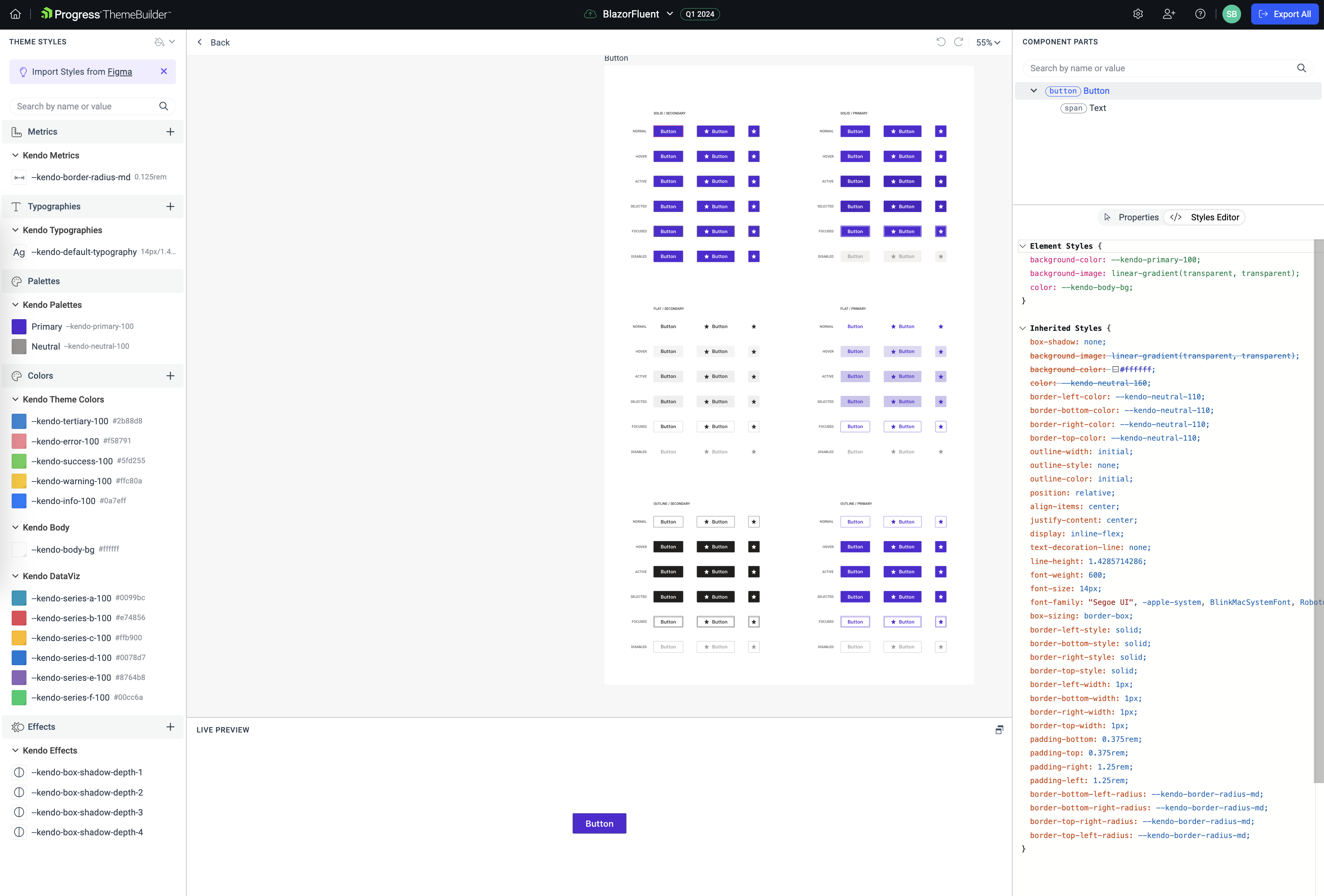The image size is (1324, 896).
Task: Click the Button in Live Preview
Action: (599, 824)
